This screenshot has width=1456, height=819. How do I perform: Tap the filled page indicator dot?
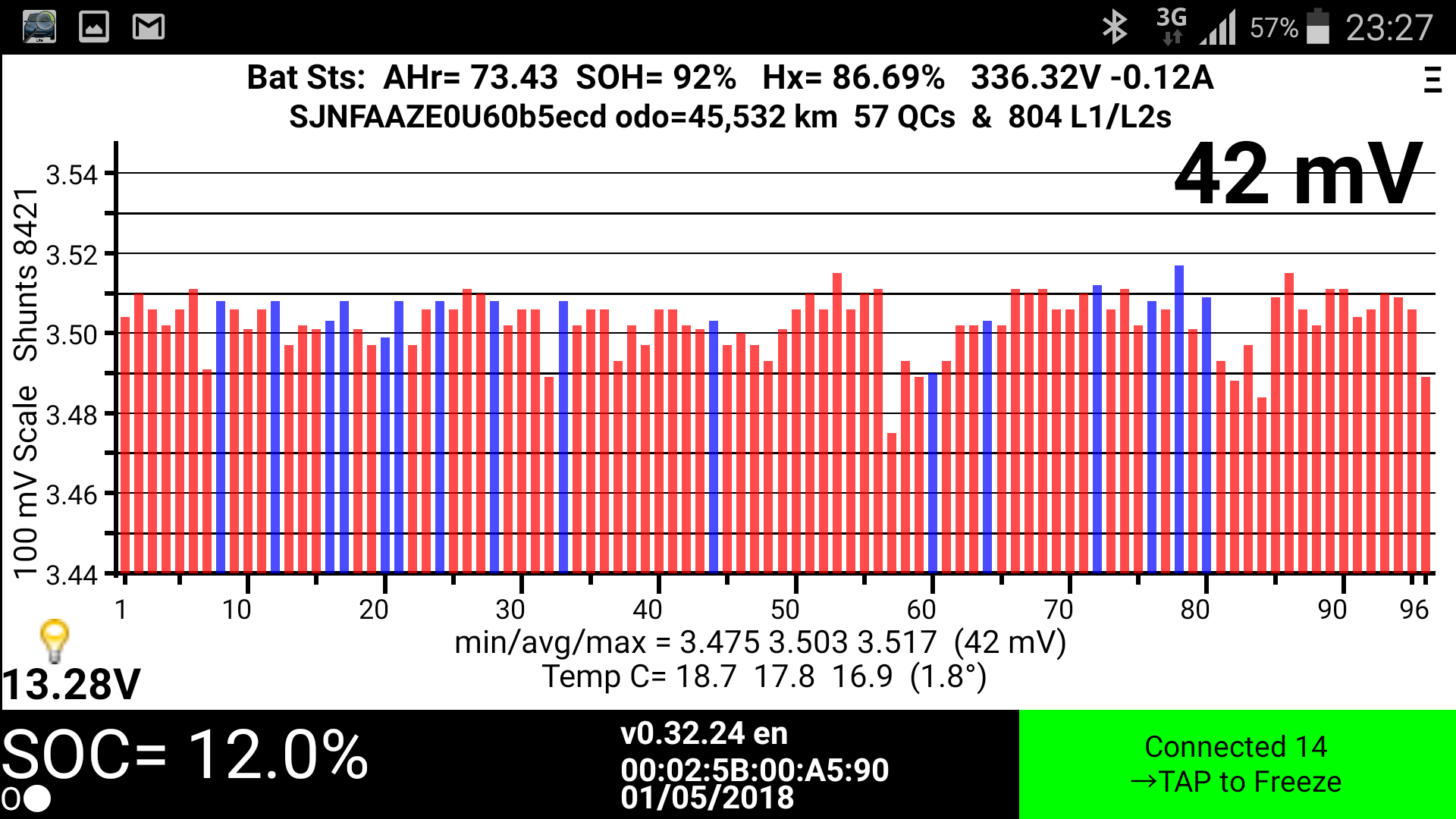click(37, 799)
